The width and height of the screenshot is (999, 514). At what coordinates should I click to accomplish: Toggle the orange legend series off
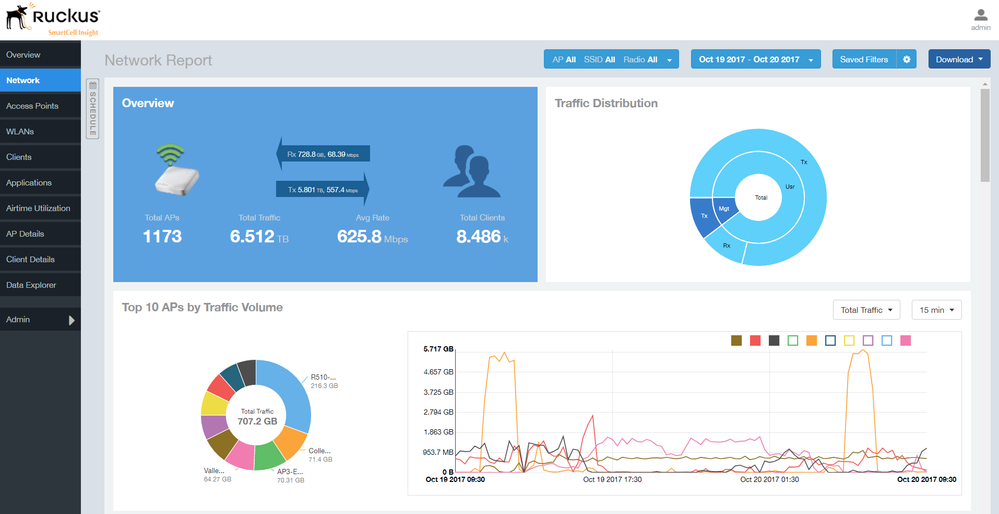tap(811, 341)
